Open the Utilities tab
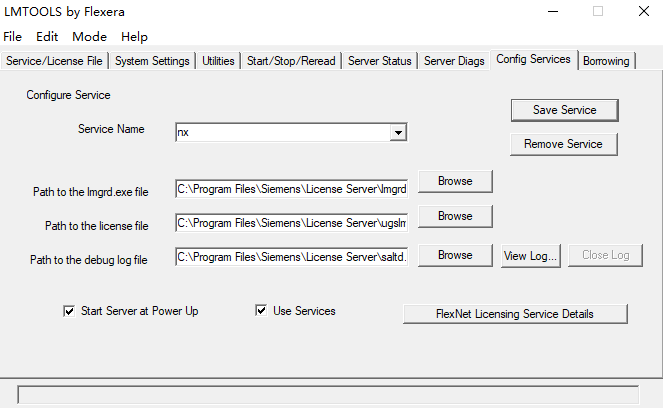The width and height of the screenshot is (663, 408). point(218,61)
